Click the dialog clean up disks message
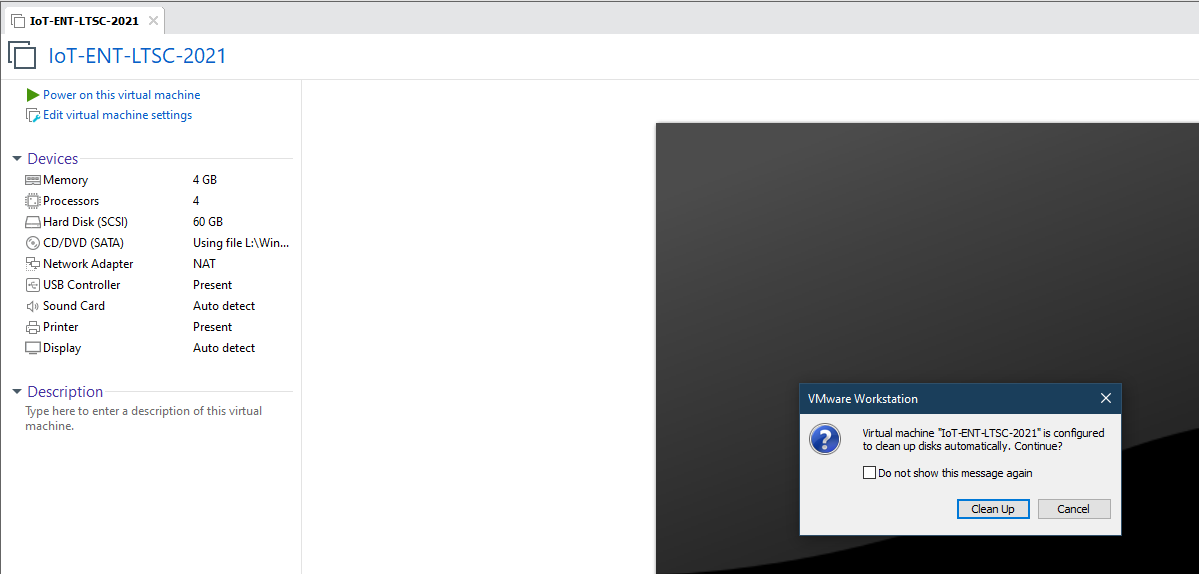The image size is (1199, 574). (x=983, y=439)
